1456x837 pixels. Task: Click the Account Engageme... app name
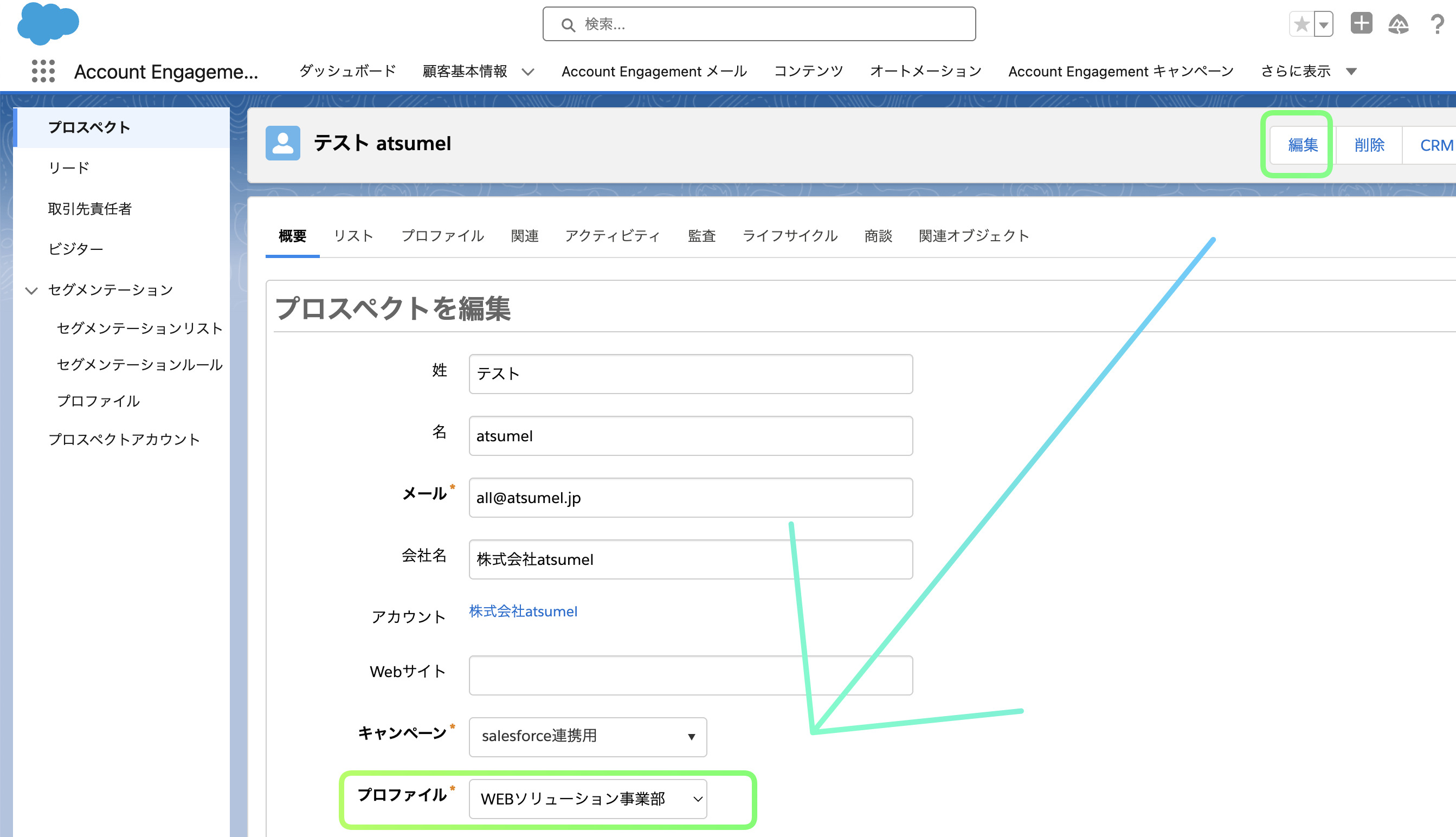(x=166, y=72)
